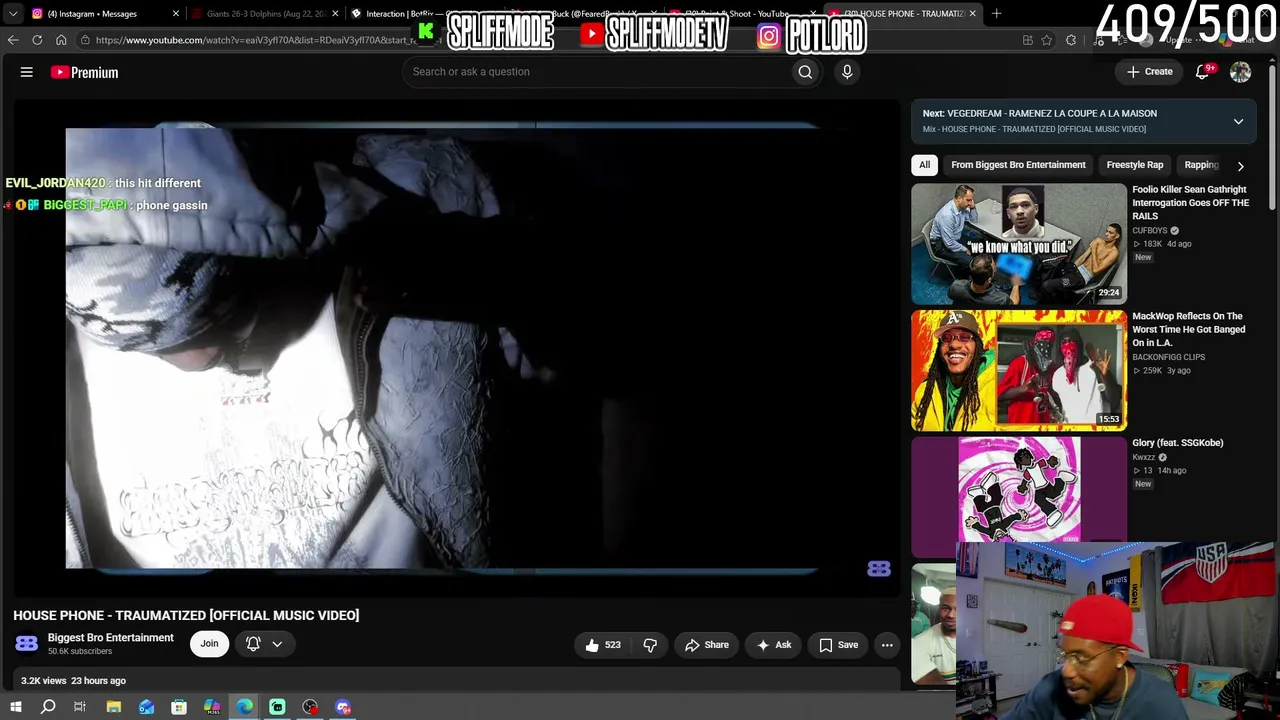Screen dimensions: 1280x720
Task: Reload the page in the browser
Action: tap(37, 40)
